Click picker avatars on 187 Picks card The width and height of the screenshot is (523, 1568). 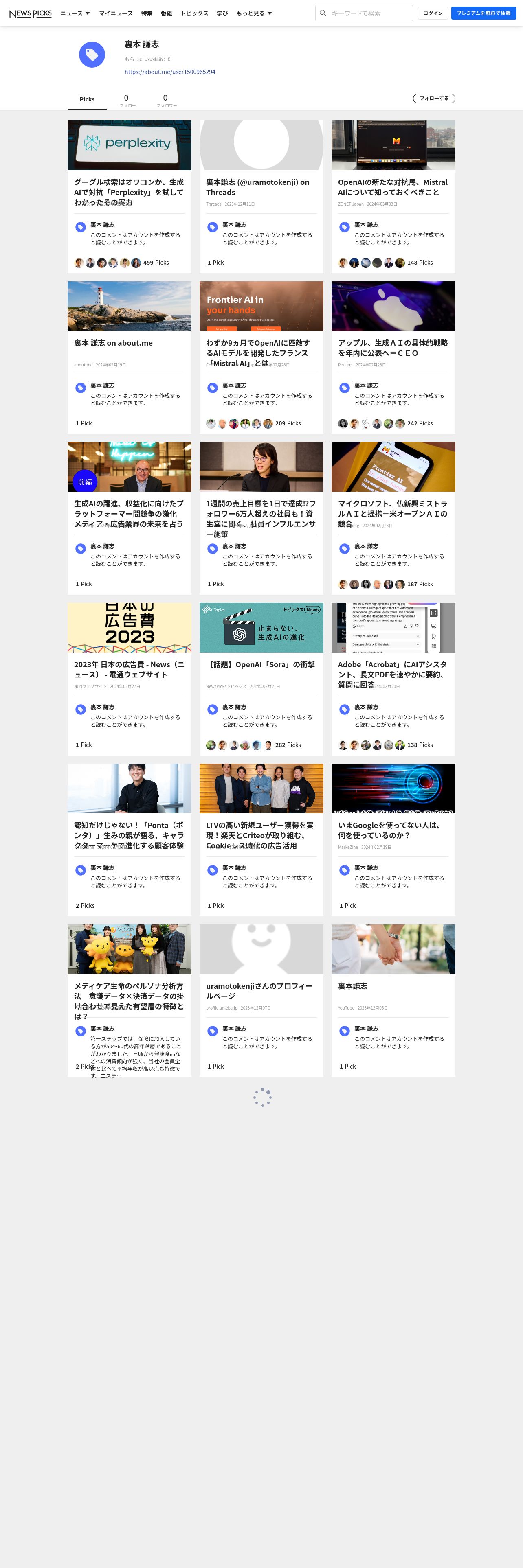(371, 585)
